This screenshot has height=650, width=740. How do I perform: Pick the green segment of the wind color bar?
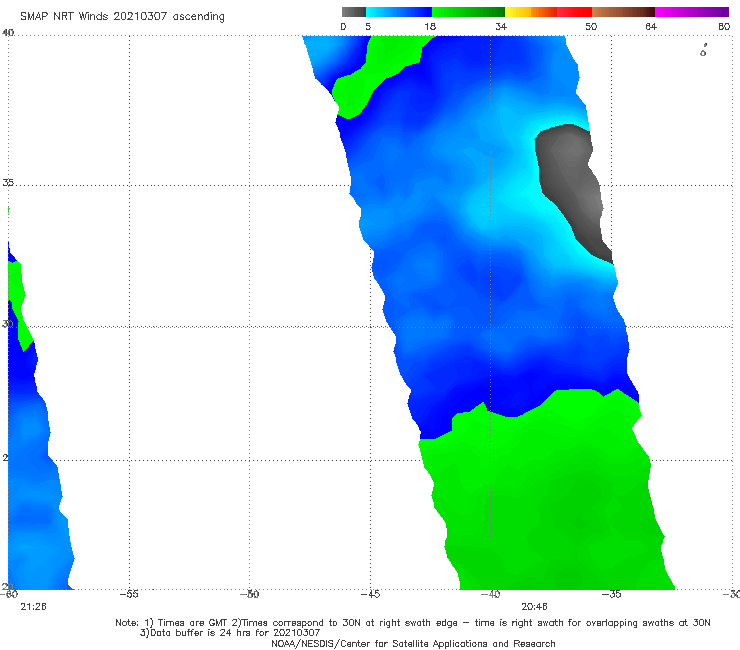[468, 12]
